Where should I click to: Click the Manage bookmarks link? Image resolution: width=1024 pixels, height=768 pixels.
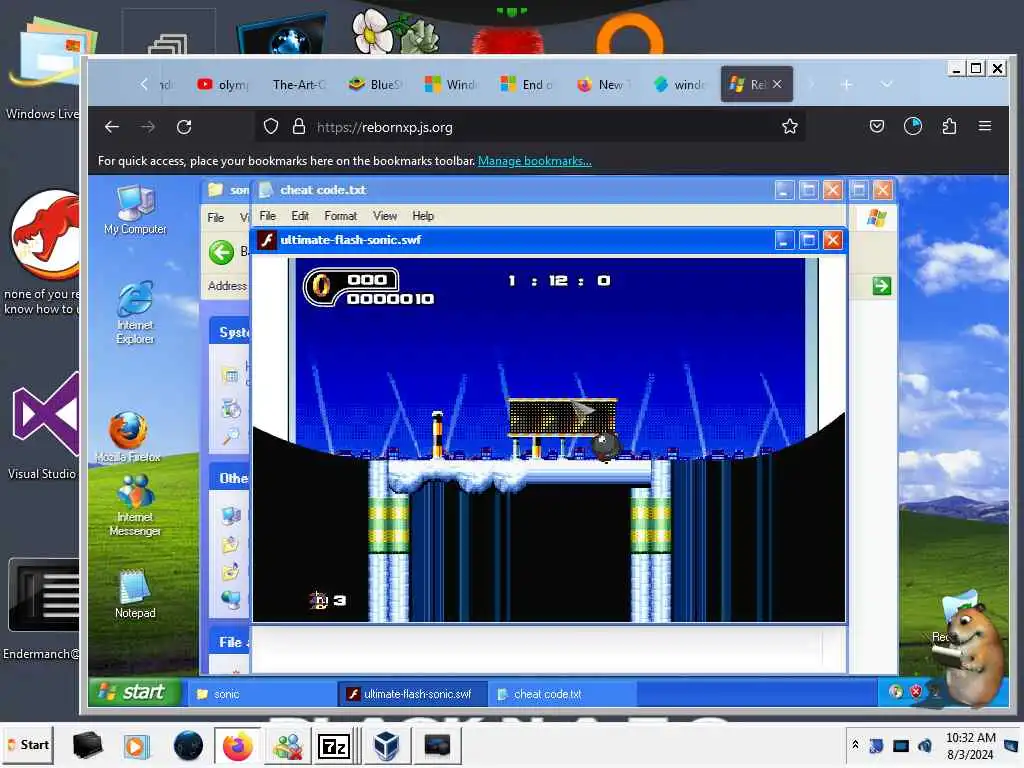click(x=534, y=161)
